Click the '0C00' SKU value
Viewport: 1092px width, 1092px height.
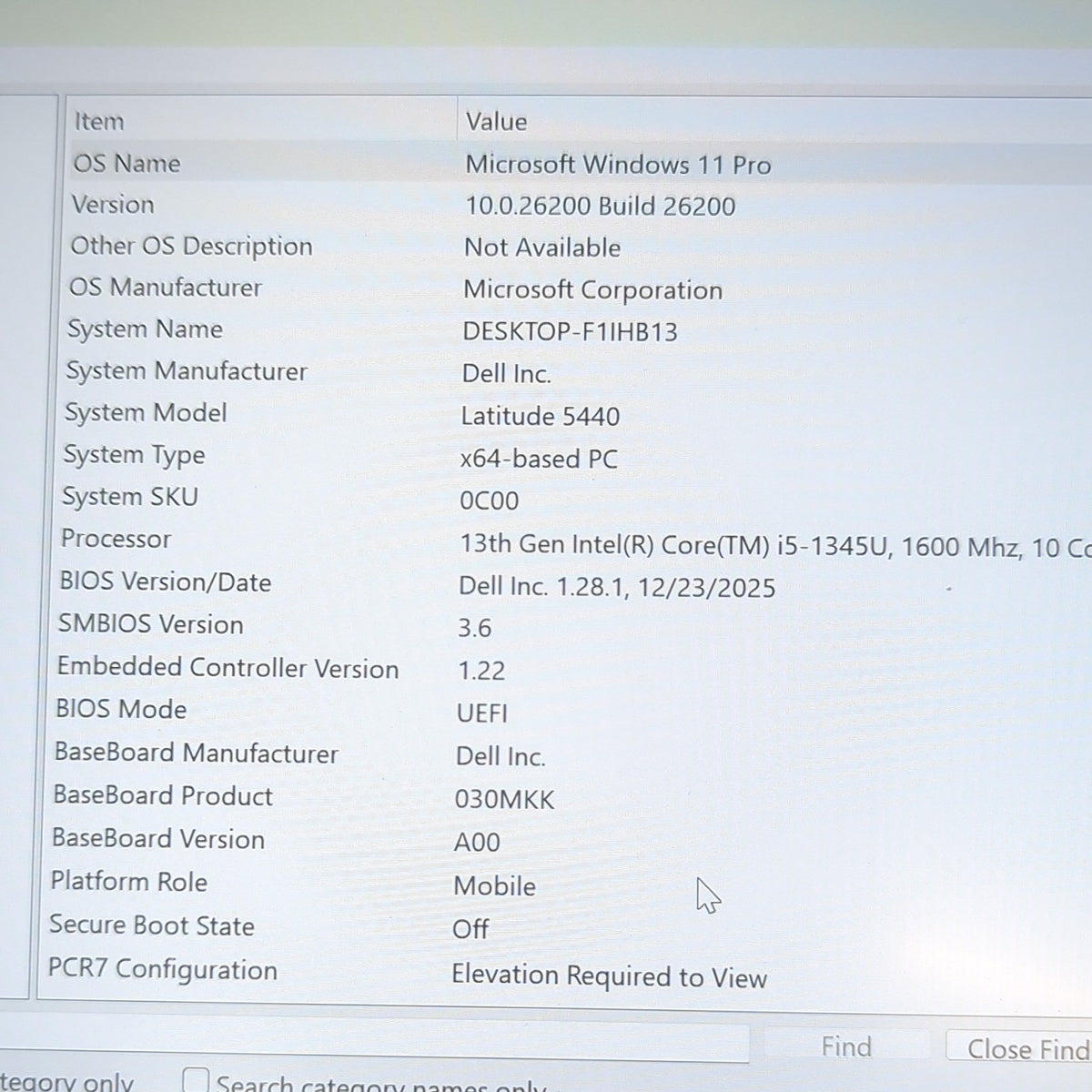[490, 500]
